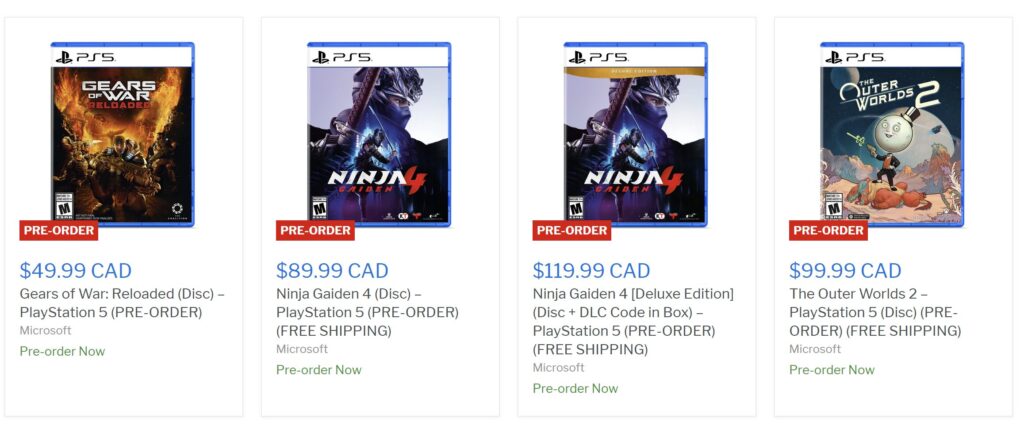Click PRE-ORDER badge on Ninja Gaiden 4 Disc

click(x=315, y=230)
